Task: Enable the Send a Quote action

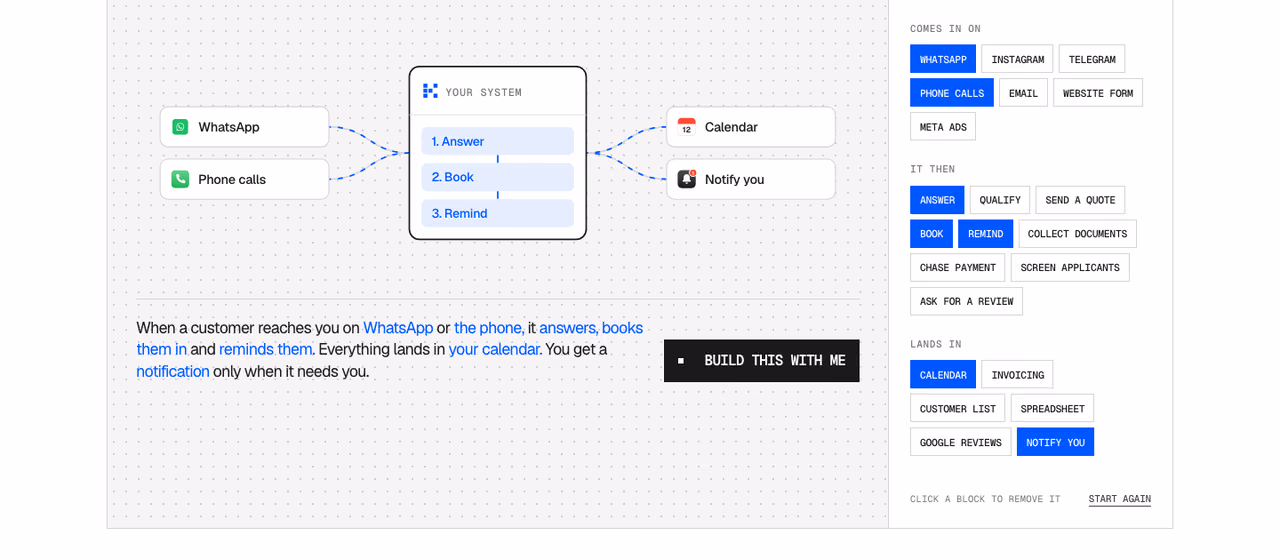Action: [x=1080, y=200]
